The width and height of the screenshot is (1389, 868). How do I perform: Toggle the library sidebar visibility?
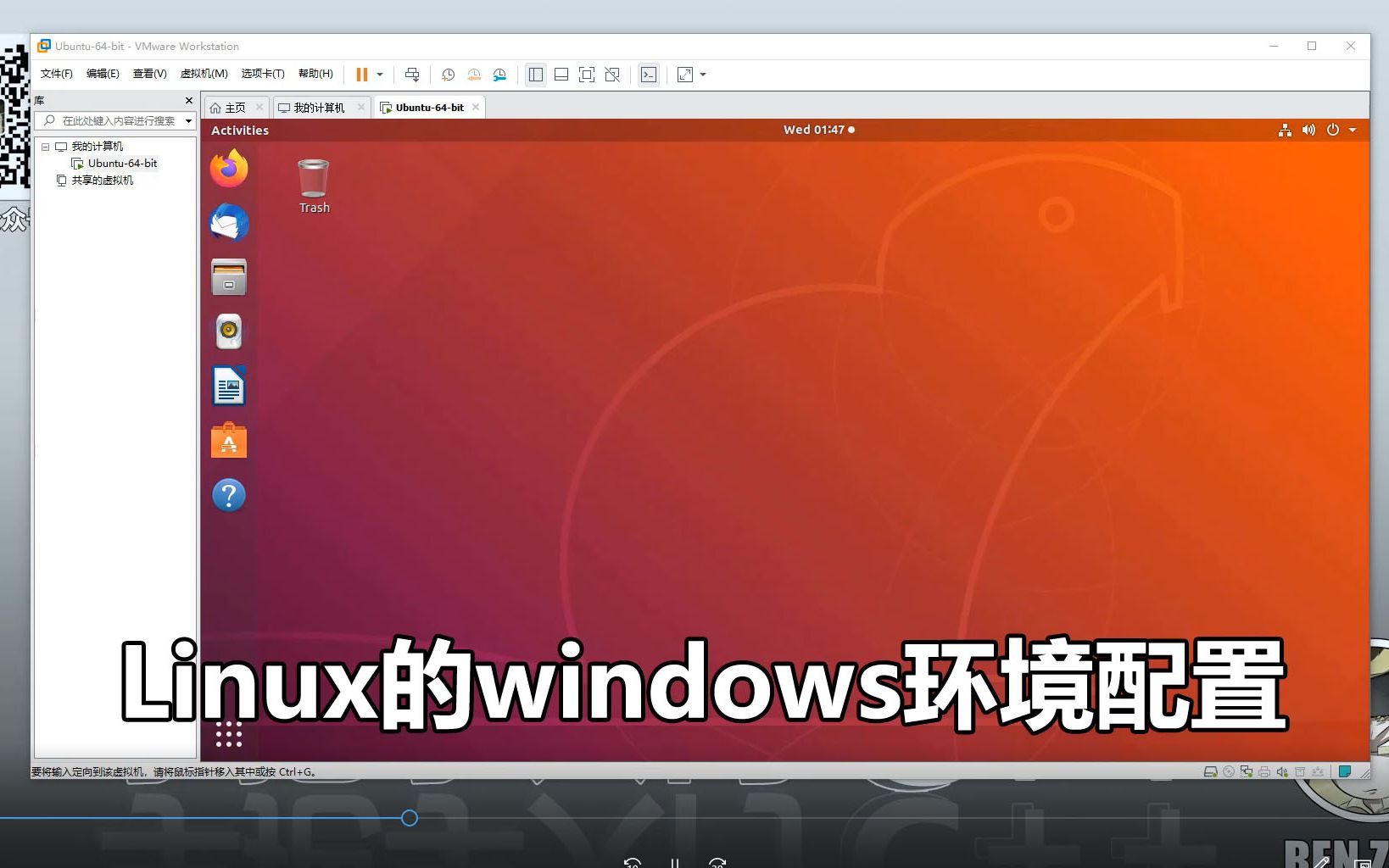pos(535,75)
